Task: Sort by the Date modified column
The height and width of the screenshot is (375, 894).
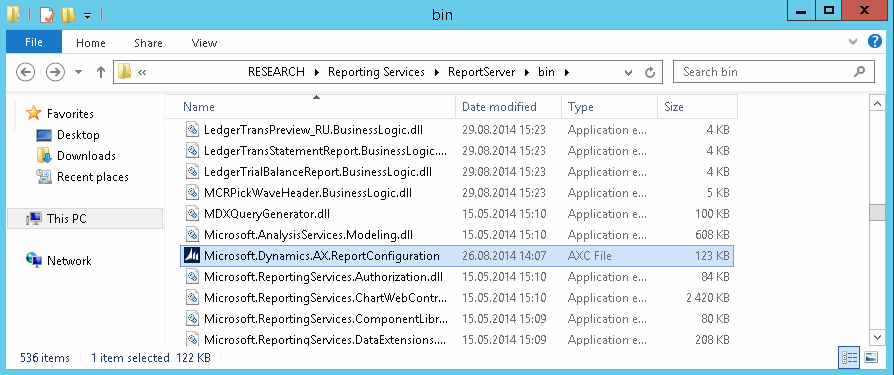Action: pos(509,107)
